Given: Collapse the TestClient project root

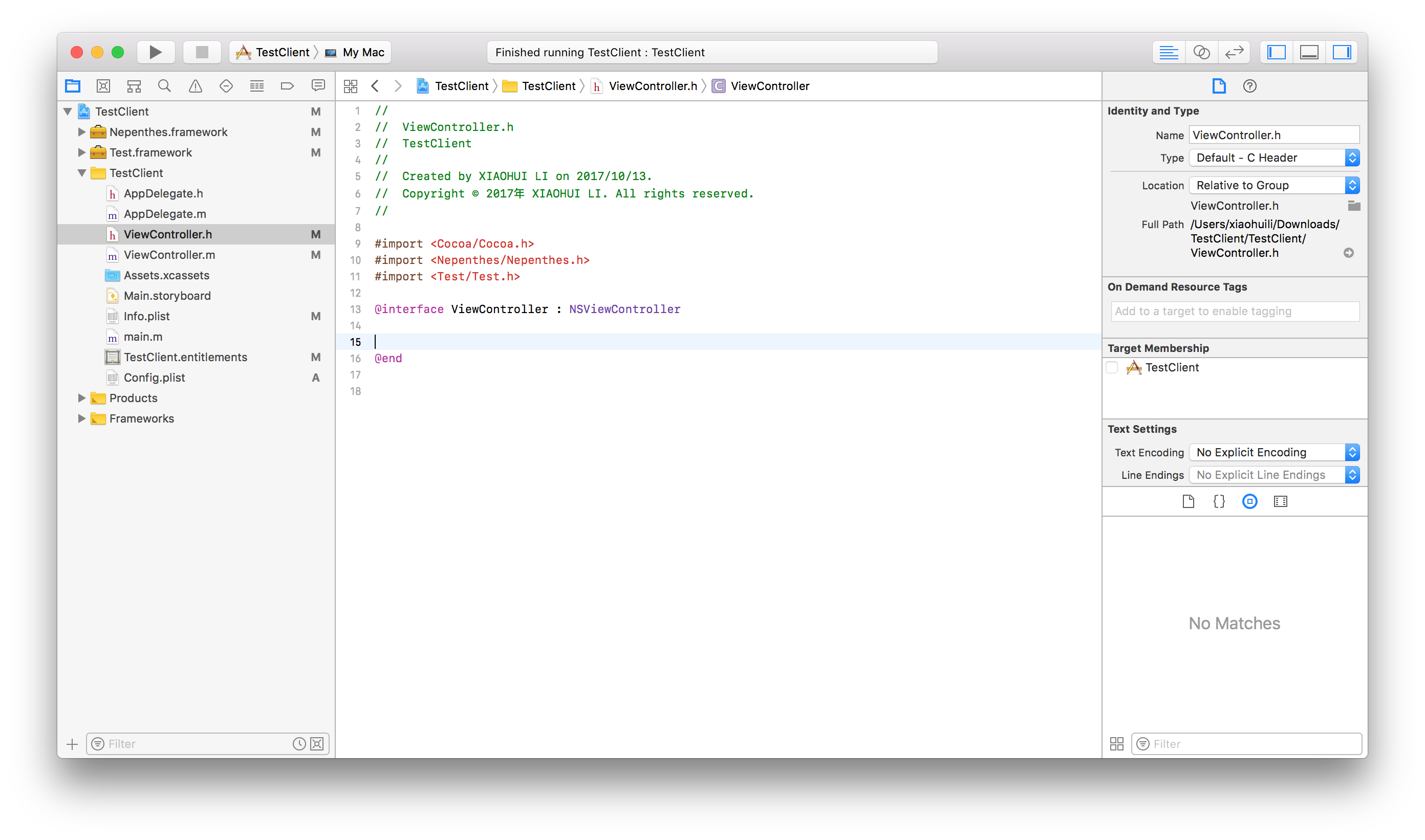Looking at the screenshot, I should [68, 112].
